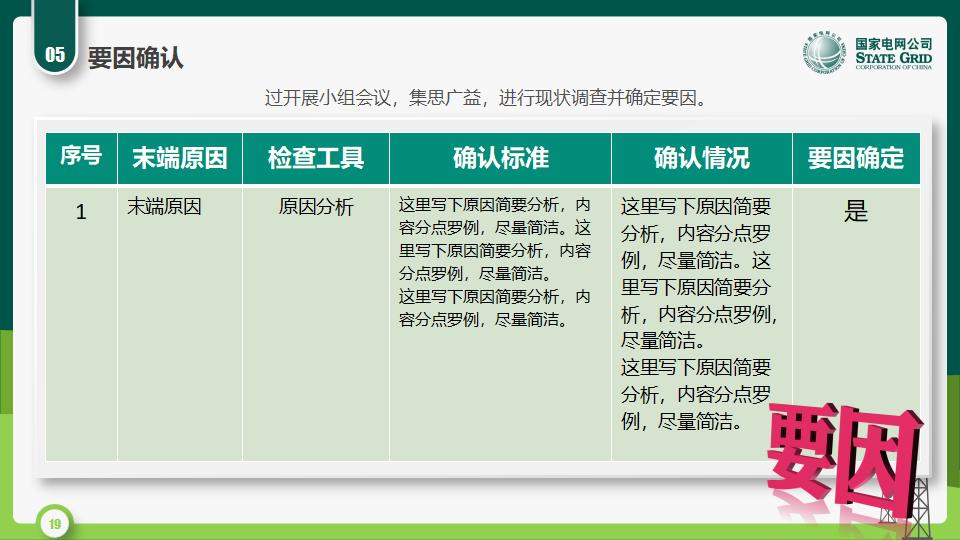Click the STATE GRID English logo text
The image size is (960, 540).
click(x=893, y=58)
